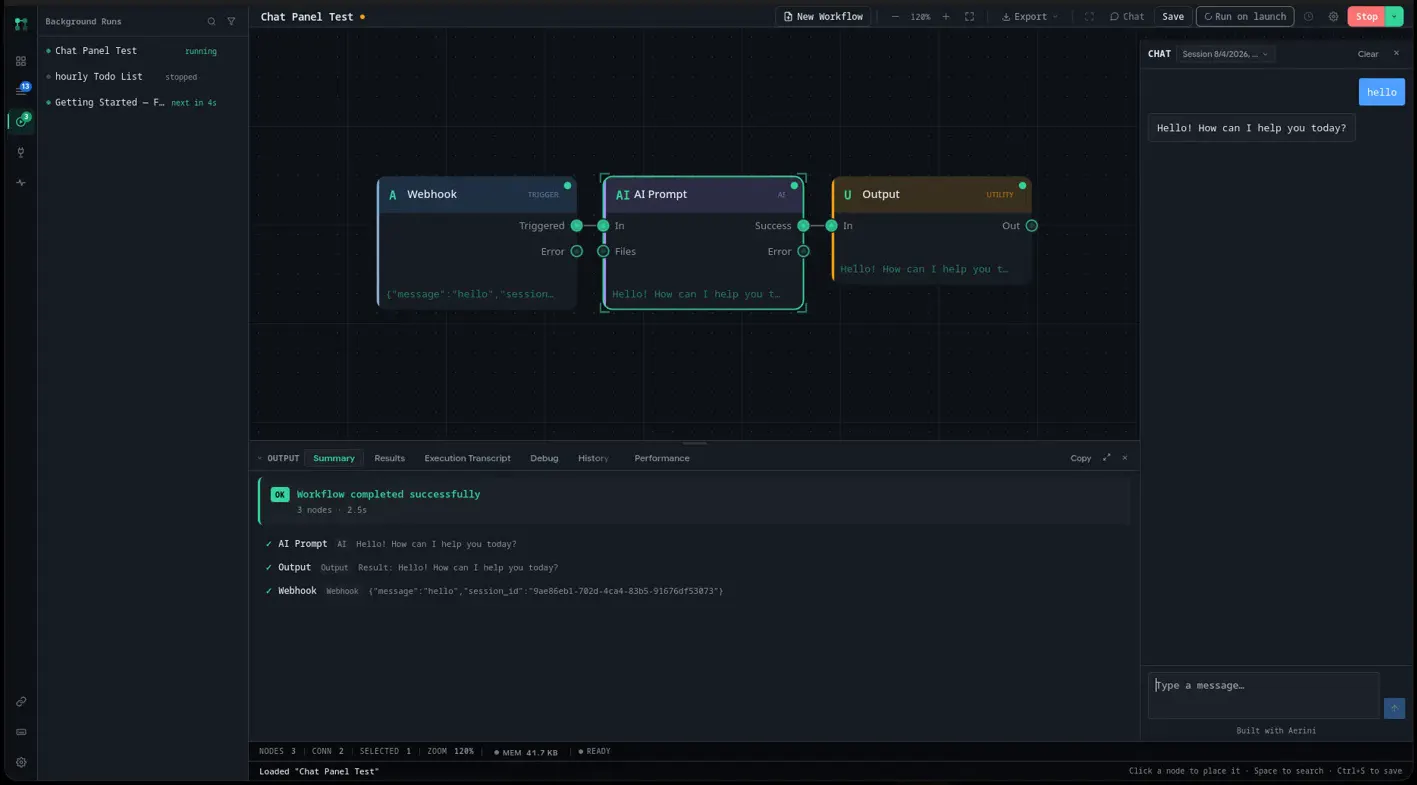Click the search icon in Background Runs
The height and width of the screenshot is (785, 1417).
pos(211,21)
